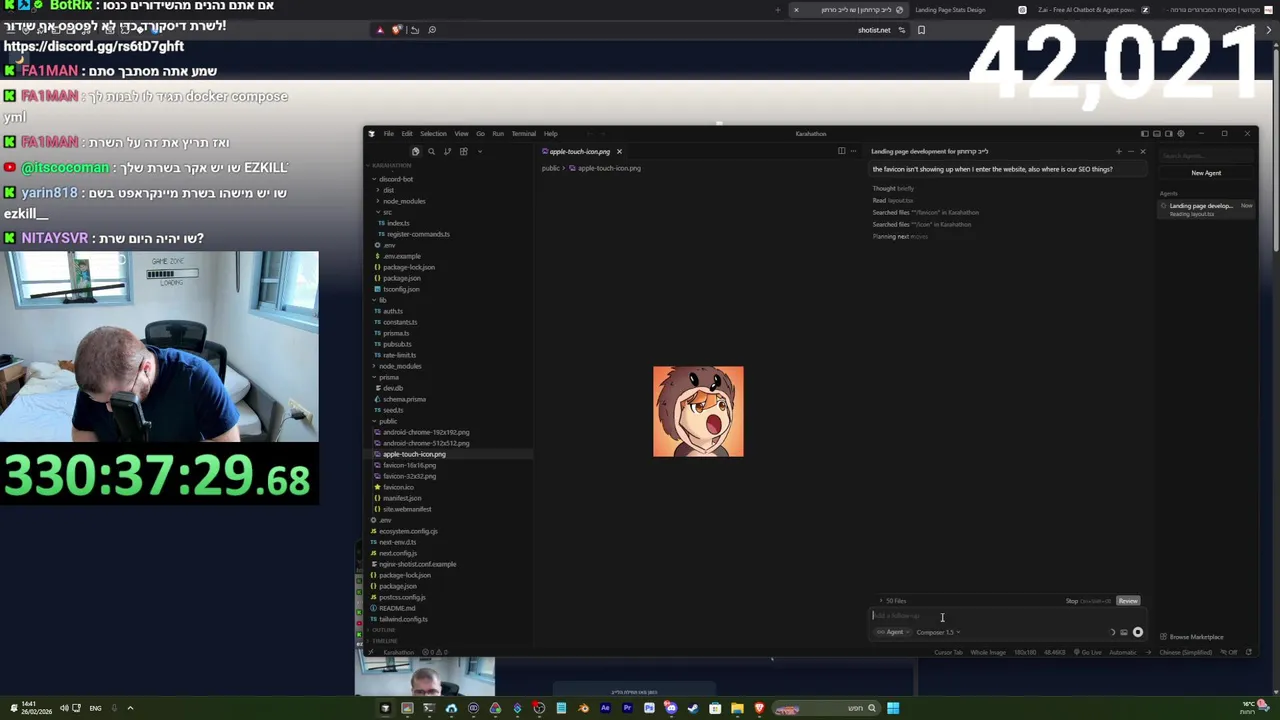
Task: Open tsconfig.json file
Action: click(x=401, y=289)
